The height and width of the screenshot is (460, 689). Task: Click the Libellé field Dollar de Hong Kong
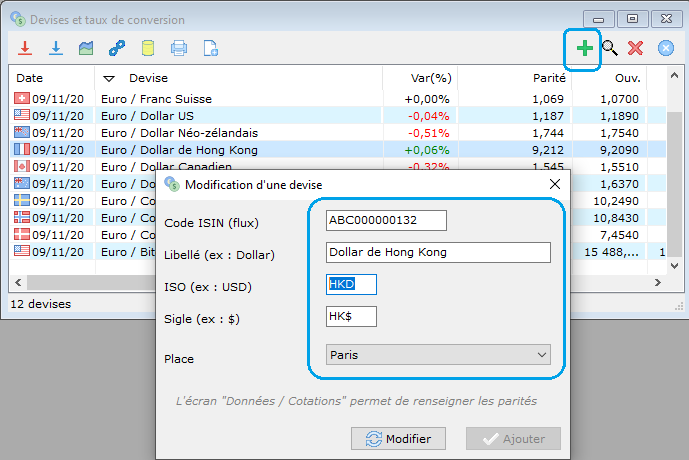[x=438, y=252]
